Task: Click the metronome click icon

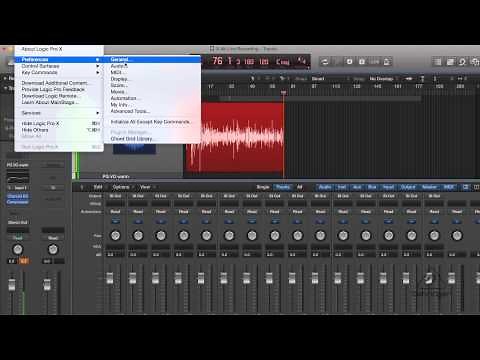Action: pyautogui.click(x=387, y=62)
